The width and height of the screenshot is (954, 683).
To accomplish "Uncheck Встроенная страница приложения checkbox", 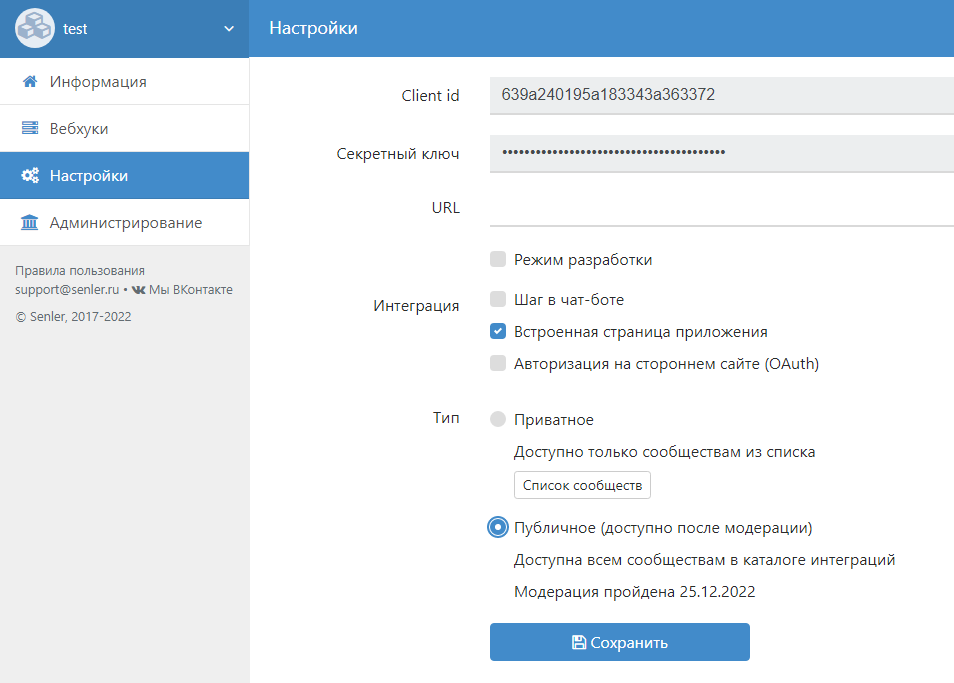I will (498, 331).
